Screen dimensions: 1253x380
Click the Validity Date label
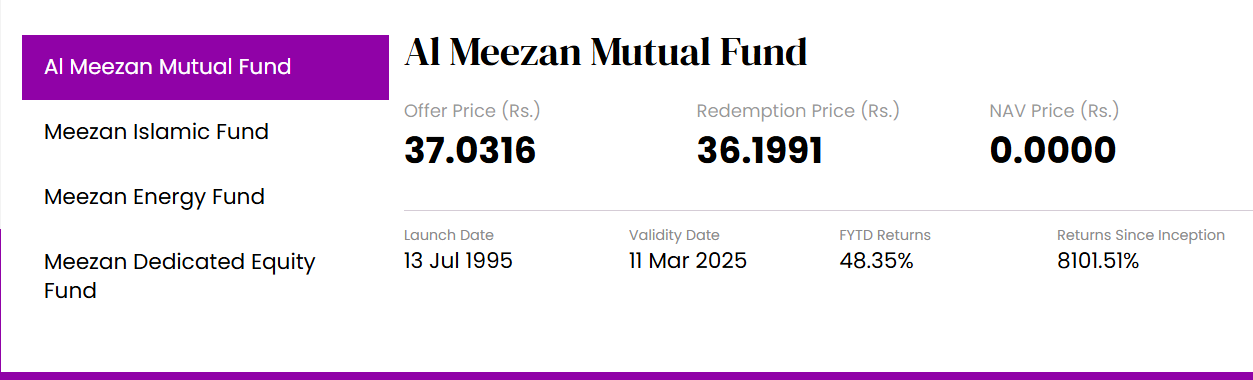(674, 235)
